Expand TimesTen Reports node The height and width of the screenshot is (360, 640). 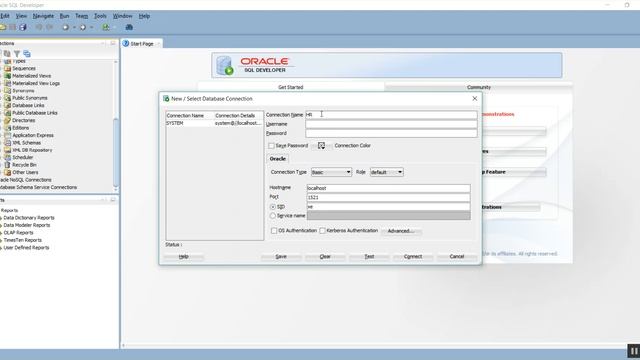tap(1, 240)
